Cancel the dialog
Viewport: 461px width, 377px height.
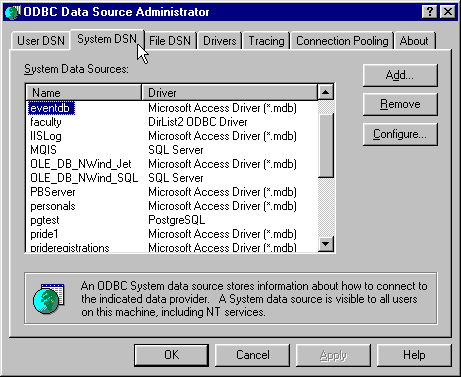(252, 355)
